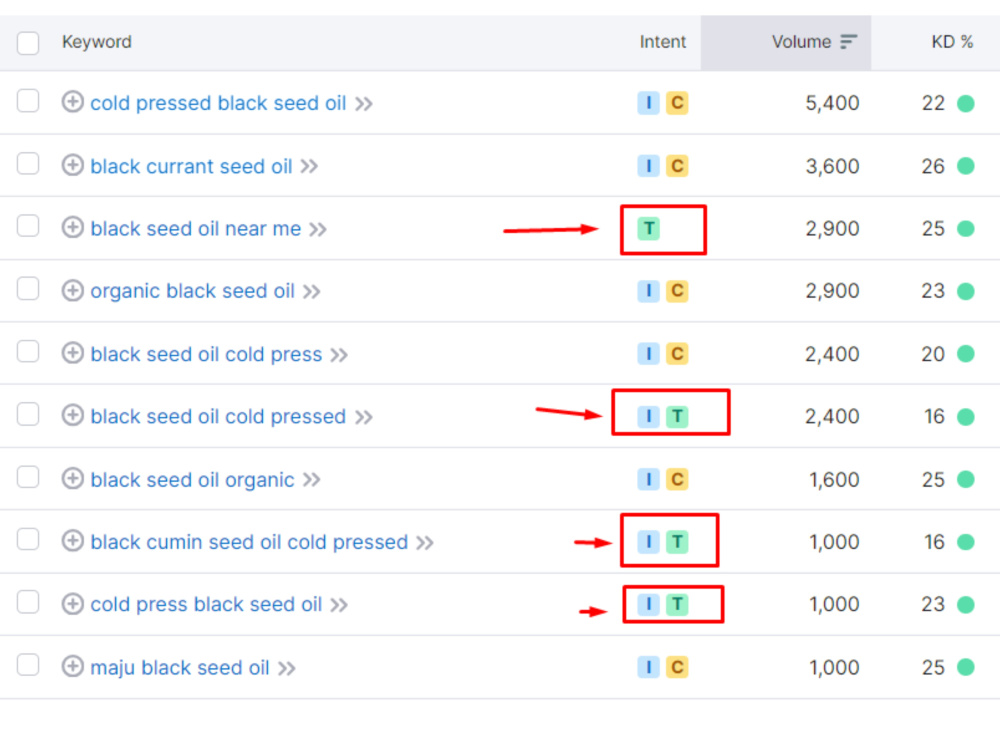Click plus icon beside black currant seed oil
The width and height of the screenshot is (1000, 750).
coord(73,165)
